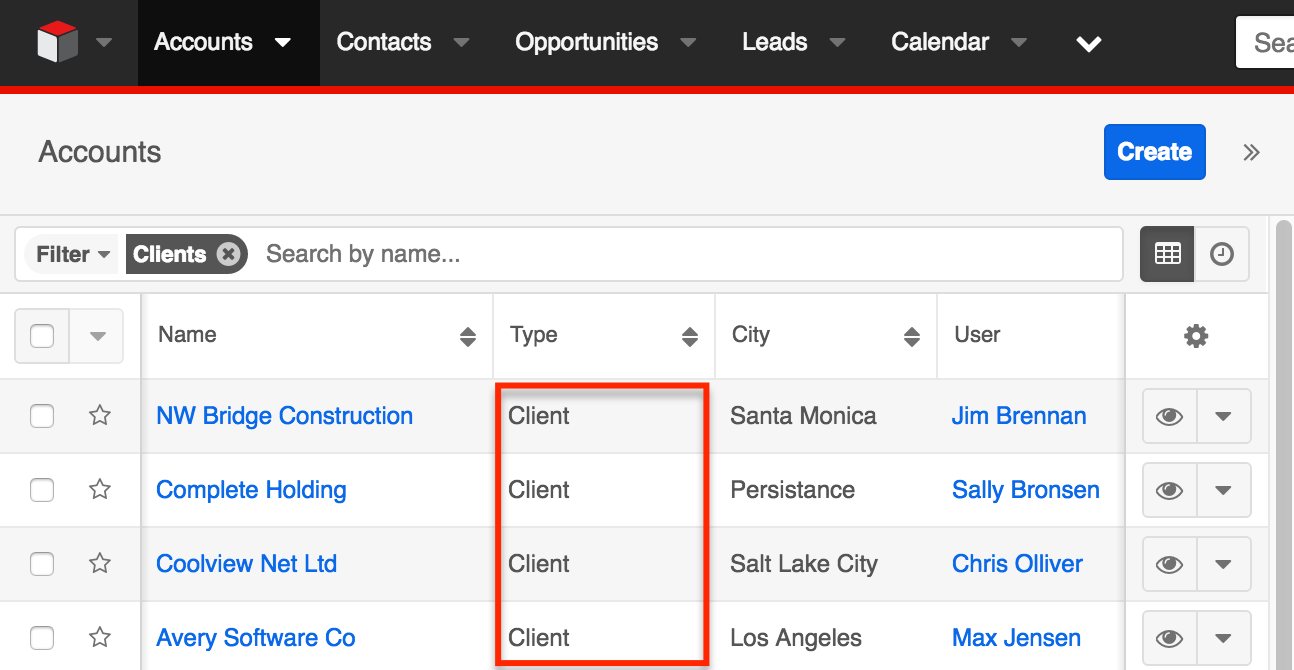This screenshot has height=670, width=1294.
Task: Open row actions for Coolview Net Ltd
Action: coord(1223,564)
